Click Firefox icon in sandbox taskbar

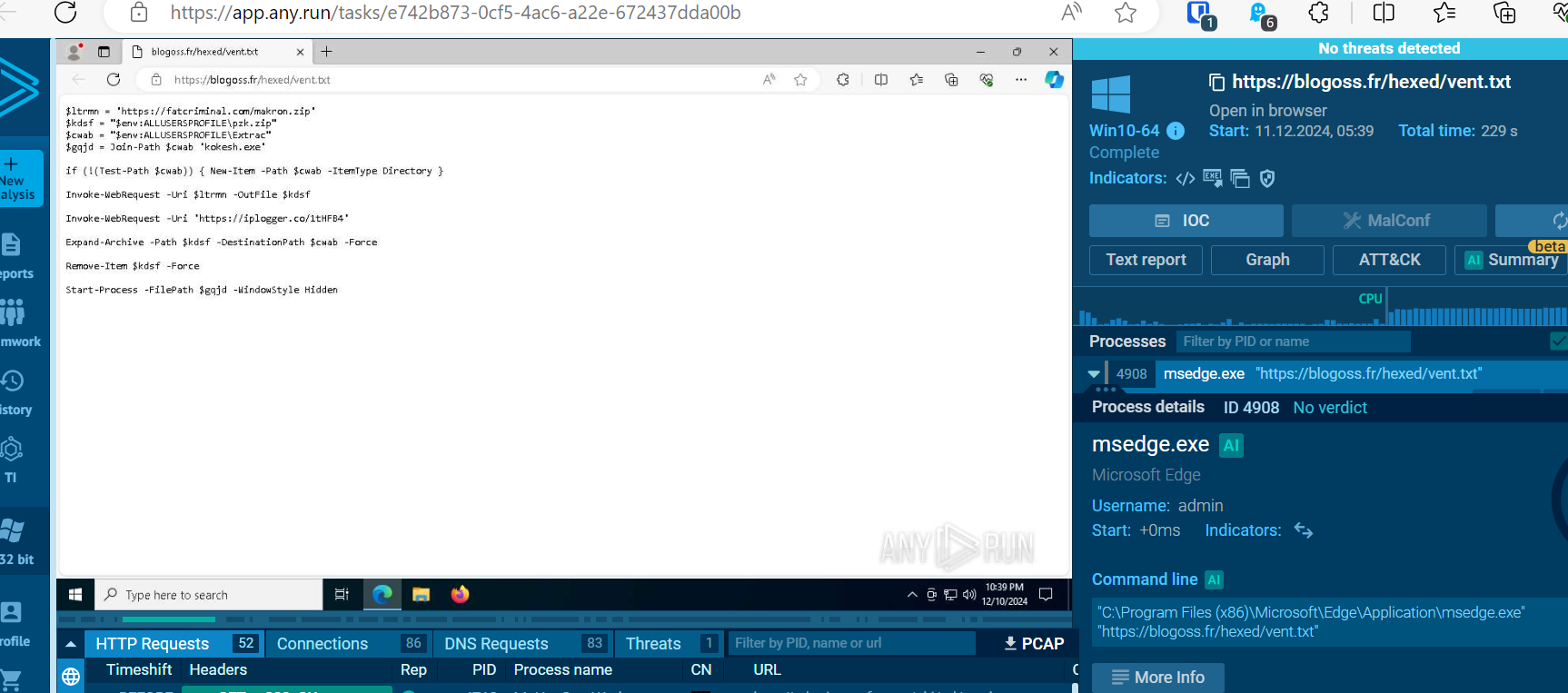click(460, 595)
